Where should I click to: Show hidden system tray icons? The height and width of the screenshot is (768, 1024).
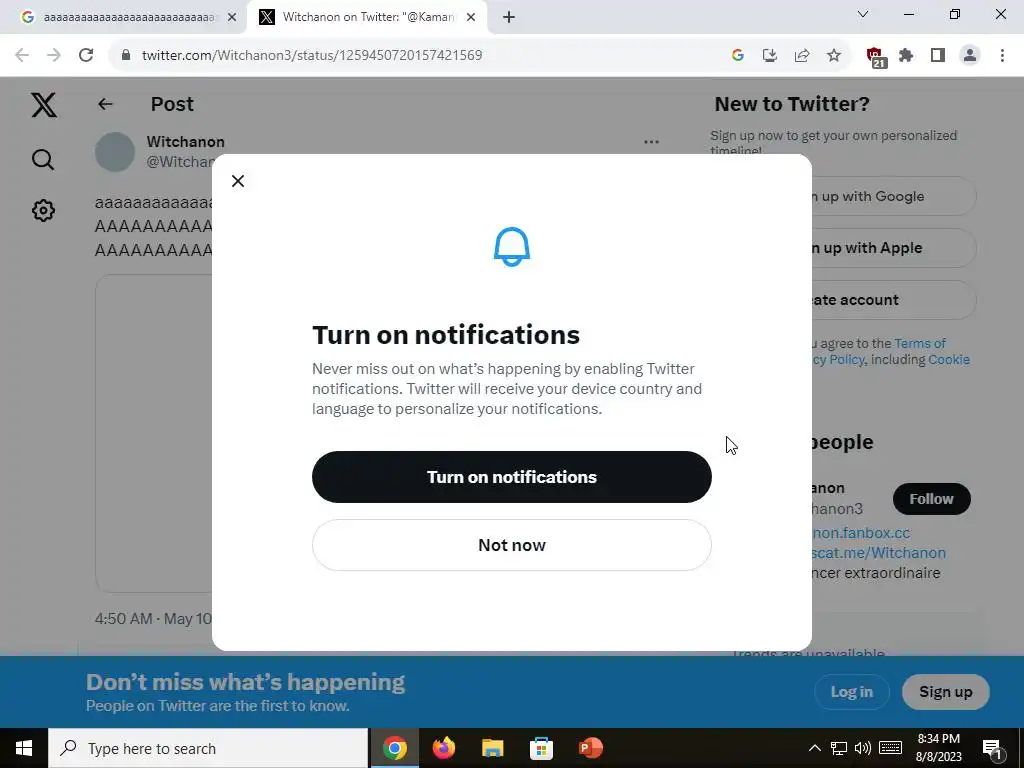pos(814,748)
